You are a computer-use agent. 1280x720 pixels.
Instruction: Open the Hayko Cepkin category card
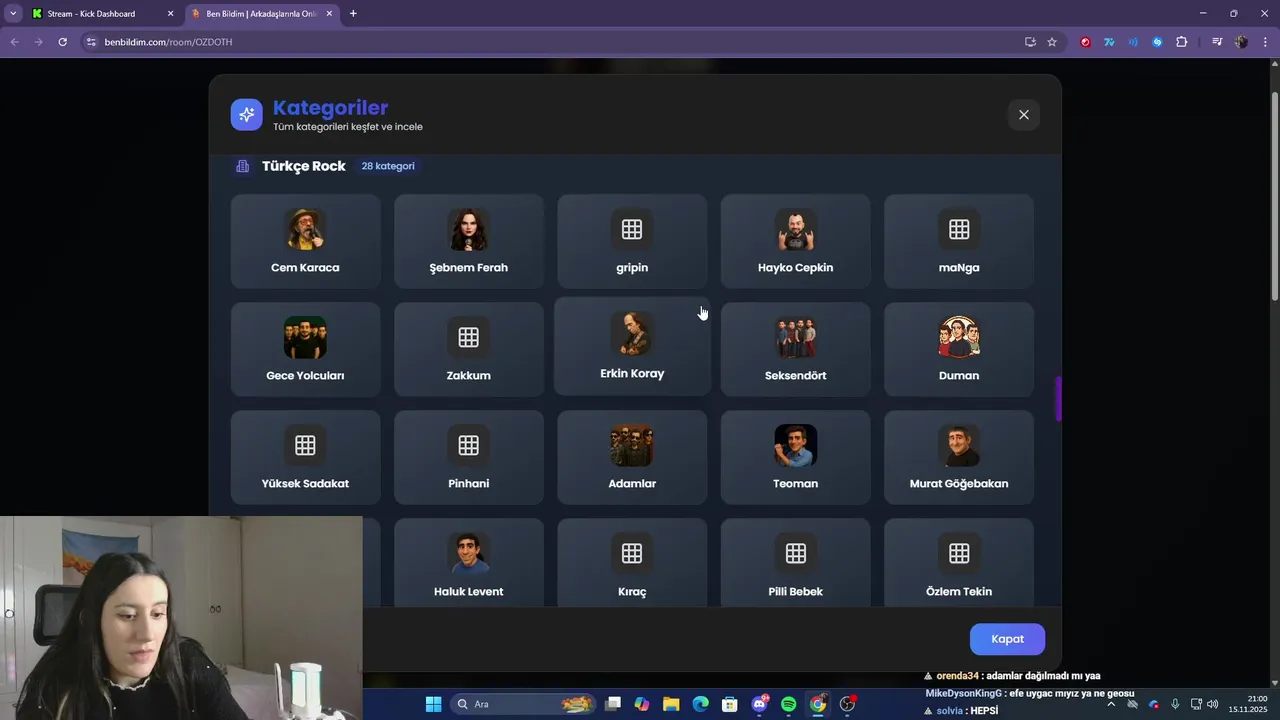[795, 241]
